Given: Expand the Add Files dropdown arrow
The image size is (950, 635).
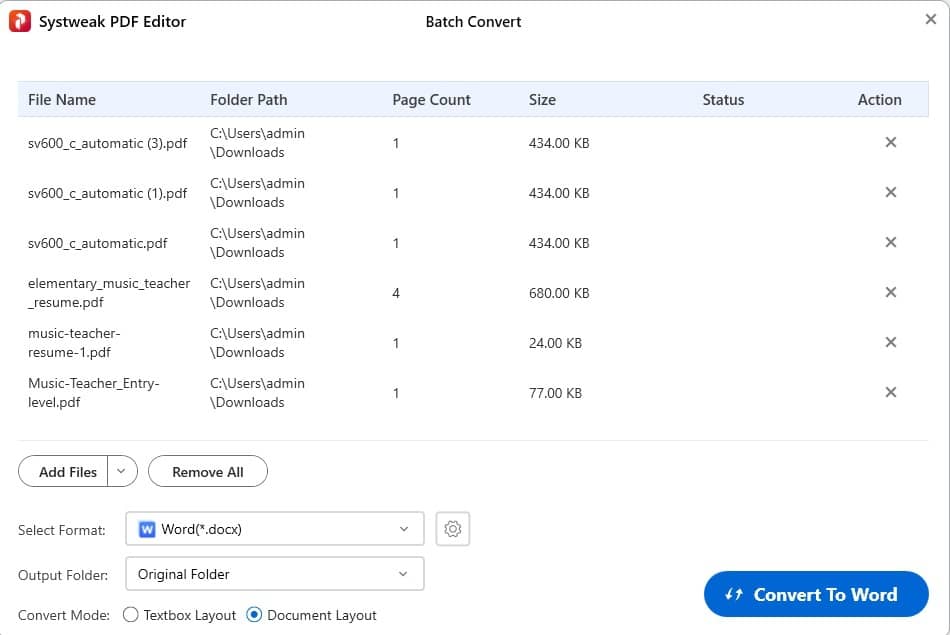Looking at the screenshot, I should [x=122, y=471].
